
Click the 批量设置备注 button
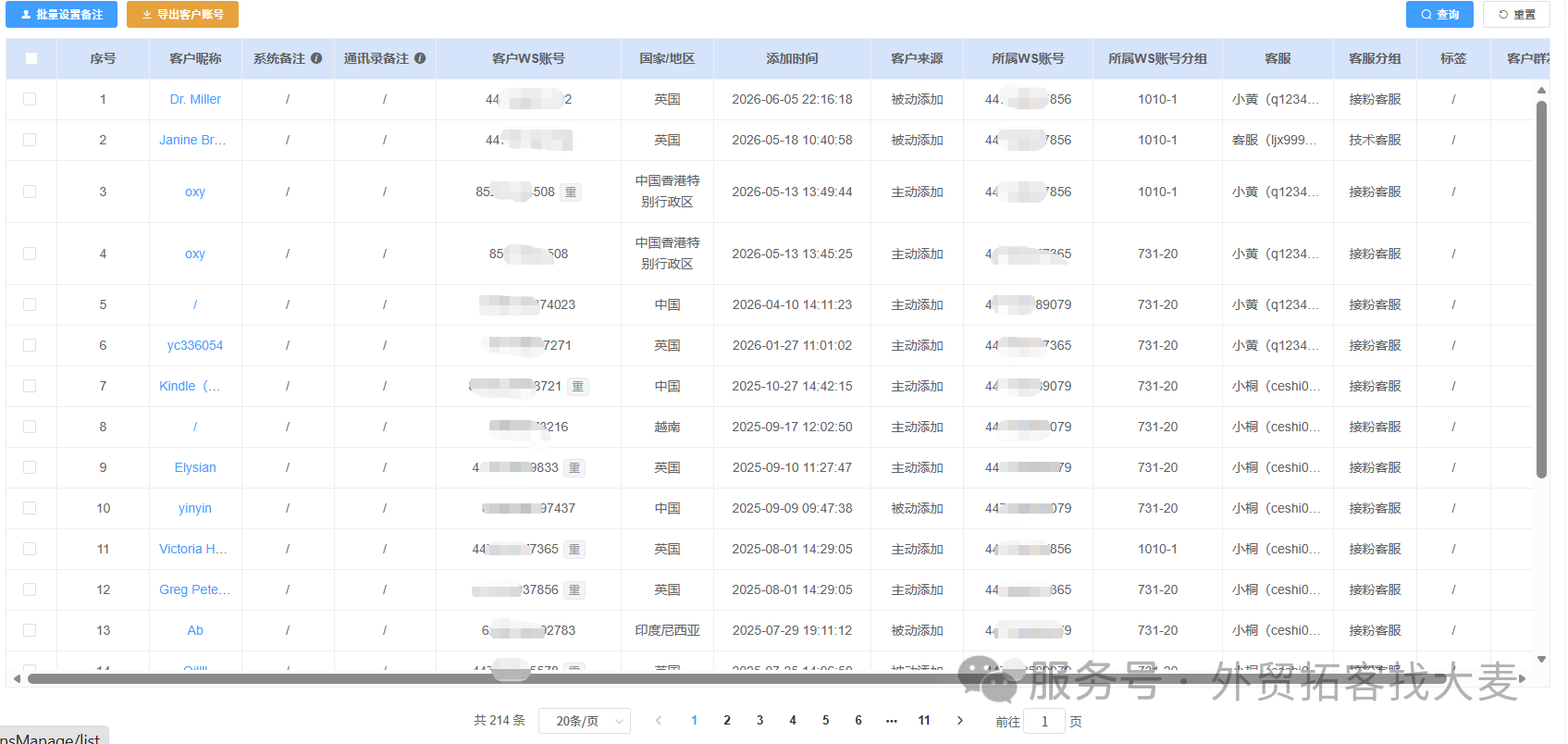point(62,15)
